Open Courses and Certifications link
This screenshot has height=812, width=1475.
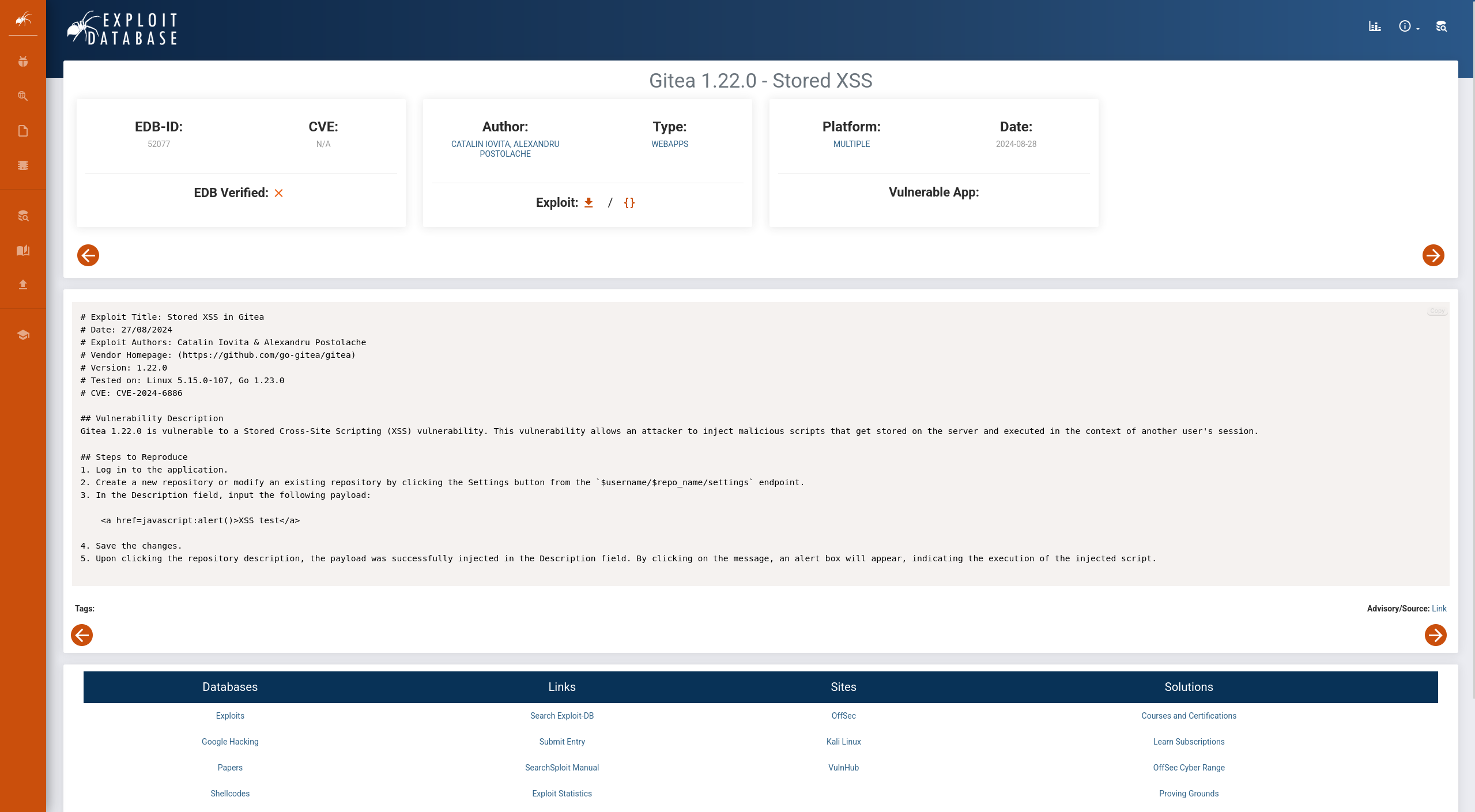point(1189,716)
